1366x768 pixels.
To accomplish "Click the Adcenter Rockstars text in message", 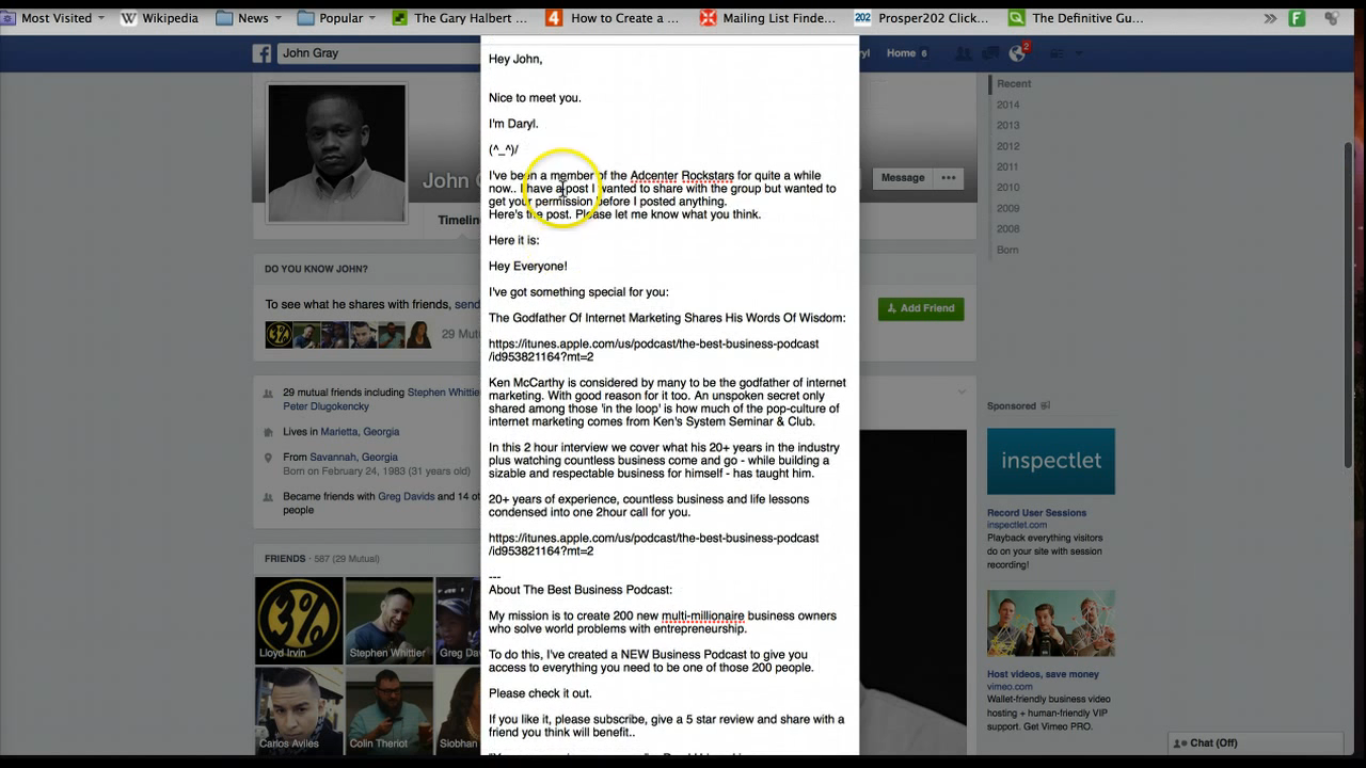I will tap(682, 176).
